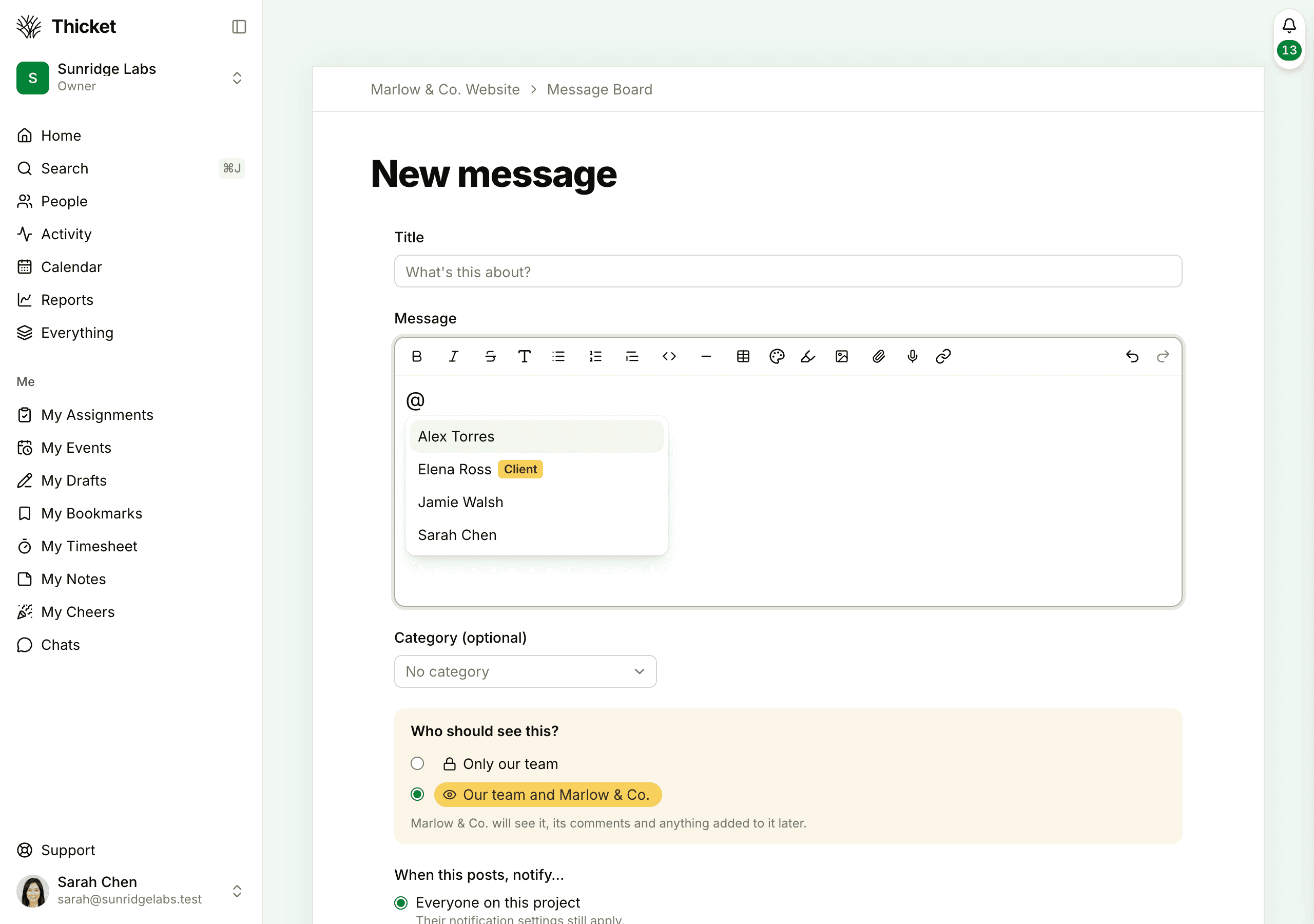Select the highlighter tool
Screen dimensions: 1314x924
(x=808, y=356)
